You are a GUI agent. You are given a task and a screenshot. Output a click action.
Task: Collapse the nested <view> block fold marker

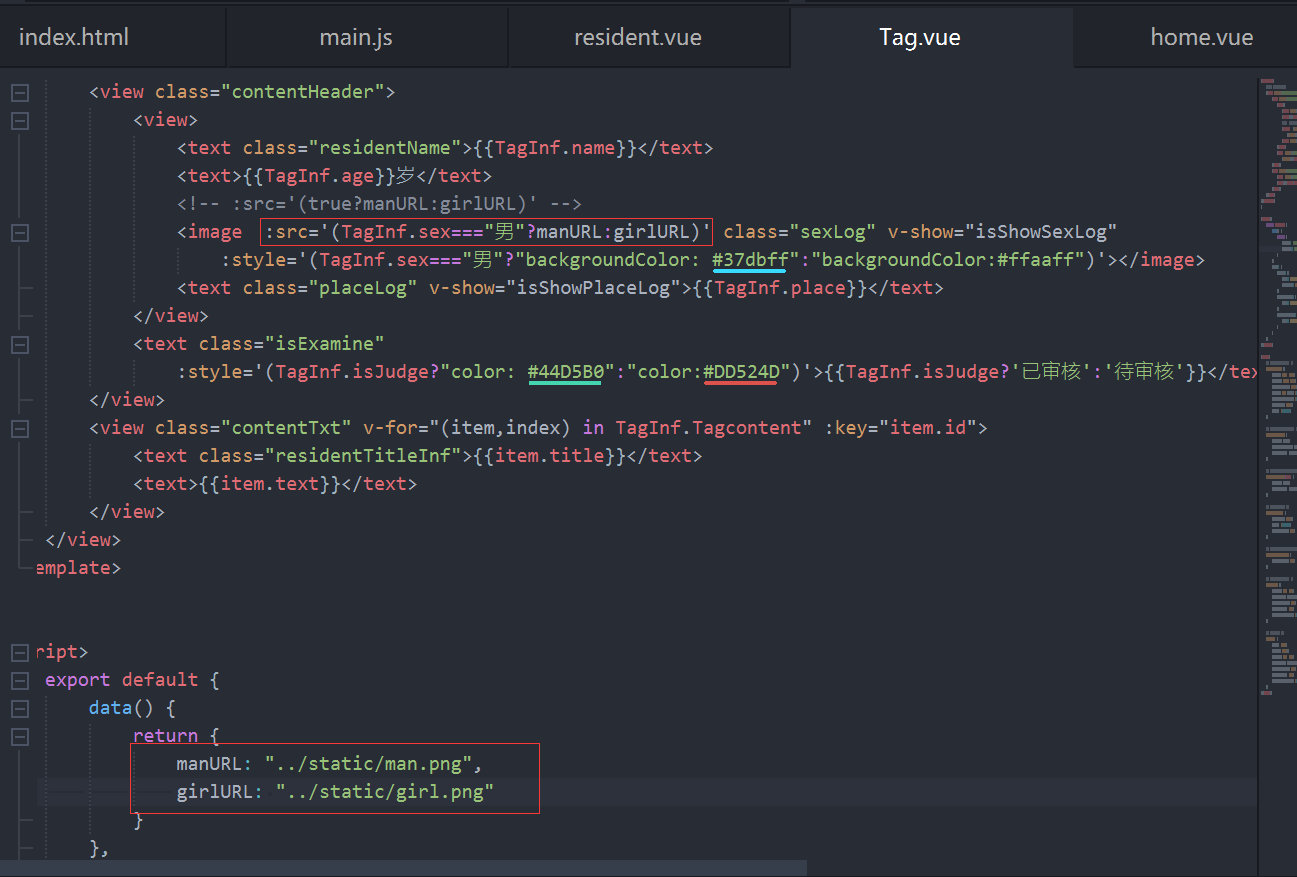[20, 121]
